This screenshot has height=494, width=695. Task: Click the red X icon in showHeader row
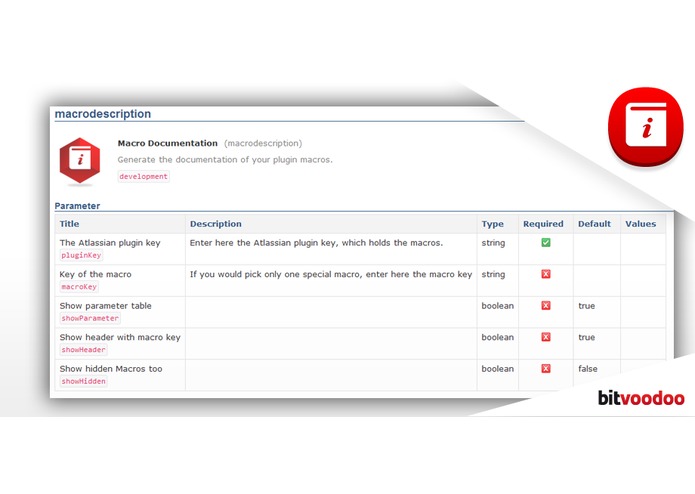click(546, 337)
